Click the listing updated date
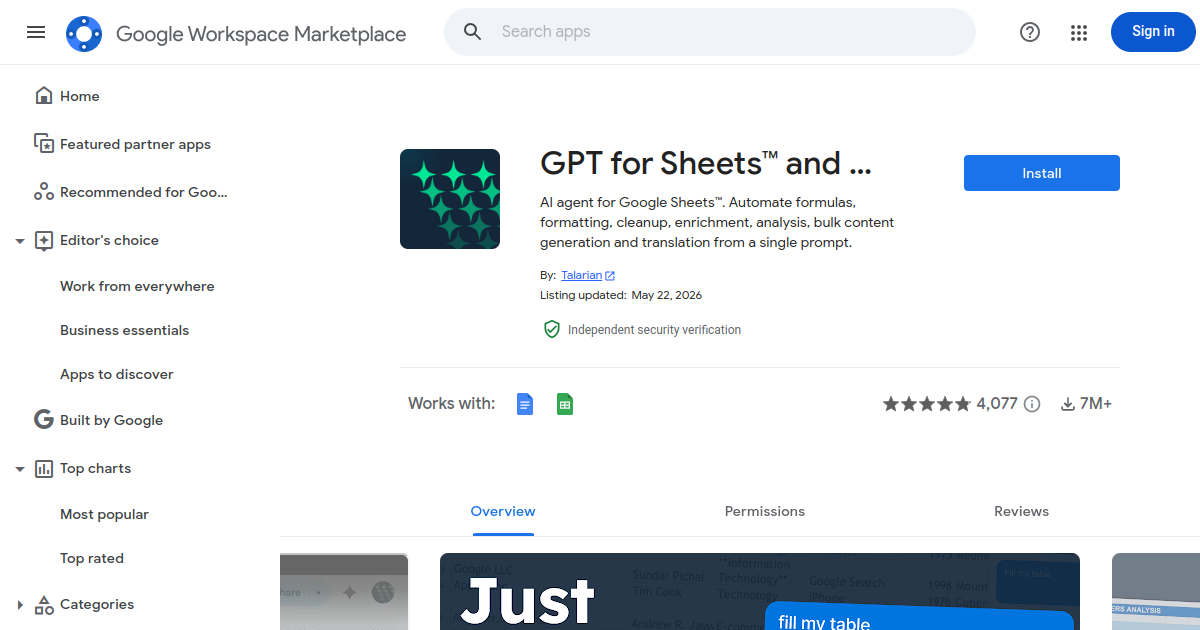 click(x=667, y=295)
